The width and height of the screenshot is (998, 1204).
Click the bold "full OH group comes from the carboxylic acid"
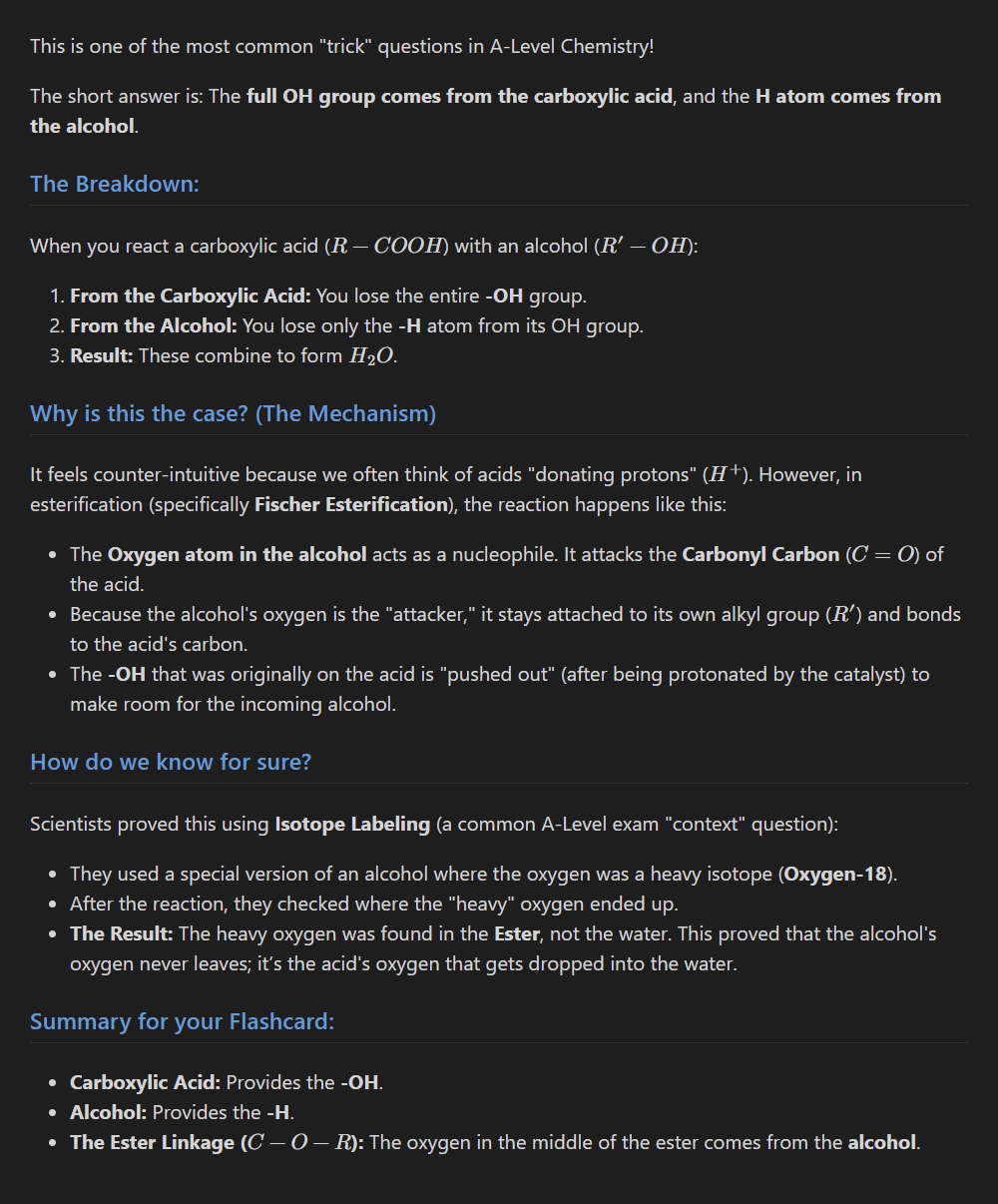459,97
